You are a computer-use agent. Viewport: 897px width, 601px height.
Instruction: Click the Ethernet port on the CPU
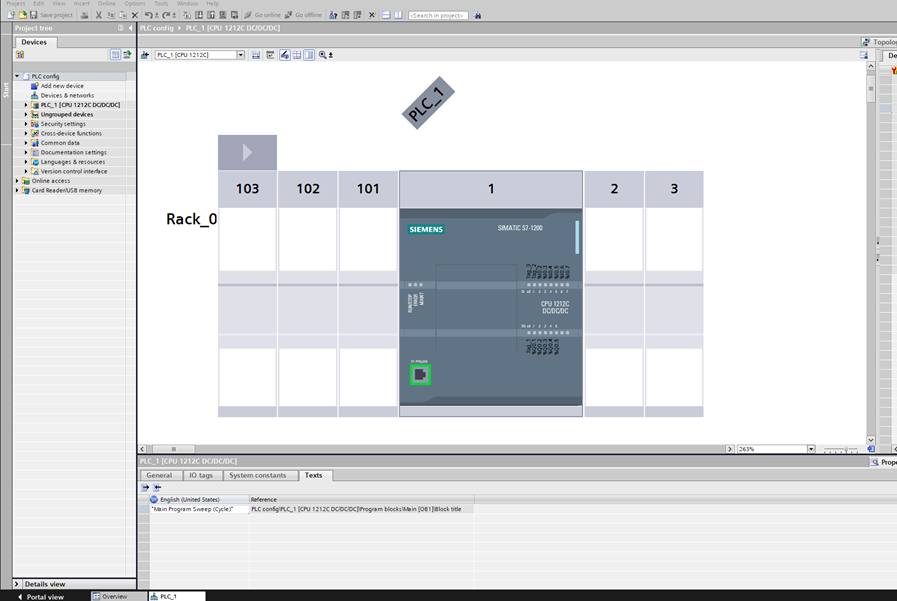pyautogui.click(x=420, y=374)
